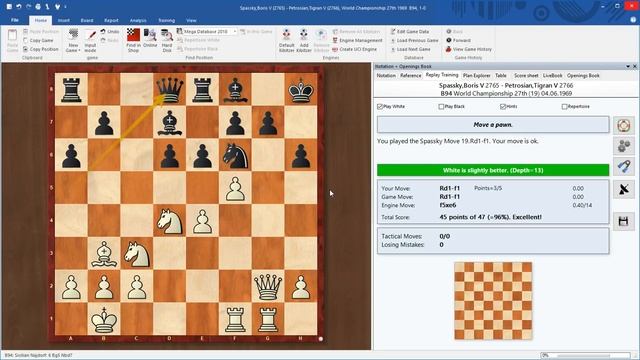This screenshot has height=360, width=640.
Task: Click the undo arrow in quick access toolbar
Action: tap(19, 7)
